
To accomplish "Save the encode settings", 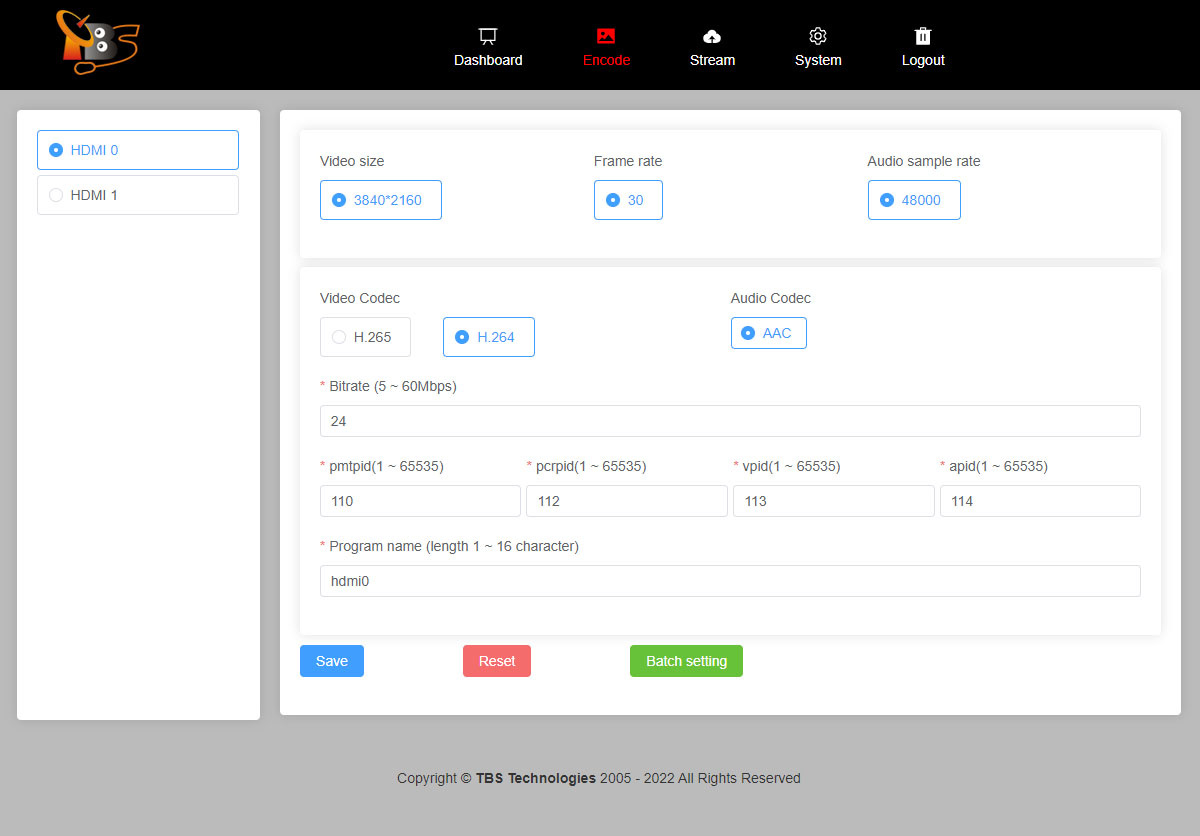I will tap(332, 661).
